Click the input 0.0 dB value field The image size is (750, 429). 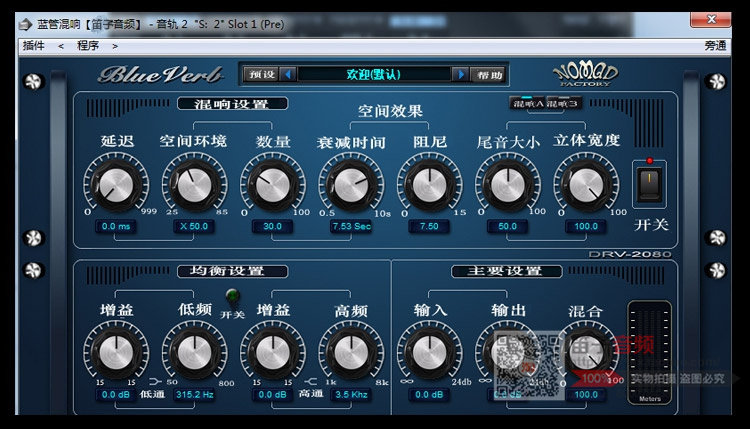pos(429,395)
